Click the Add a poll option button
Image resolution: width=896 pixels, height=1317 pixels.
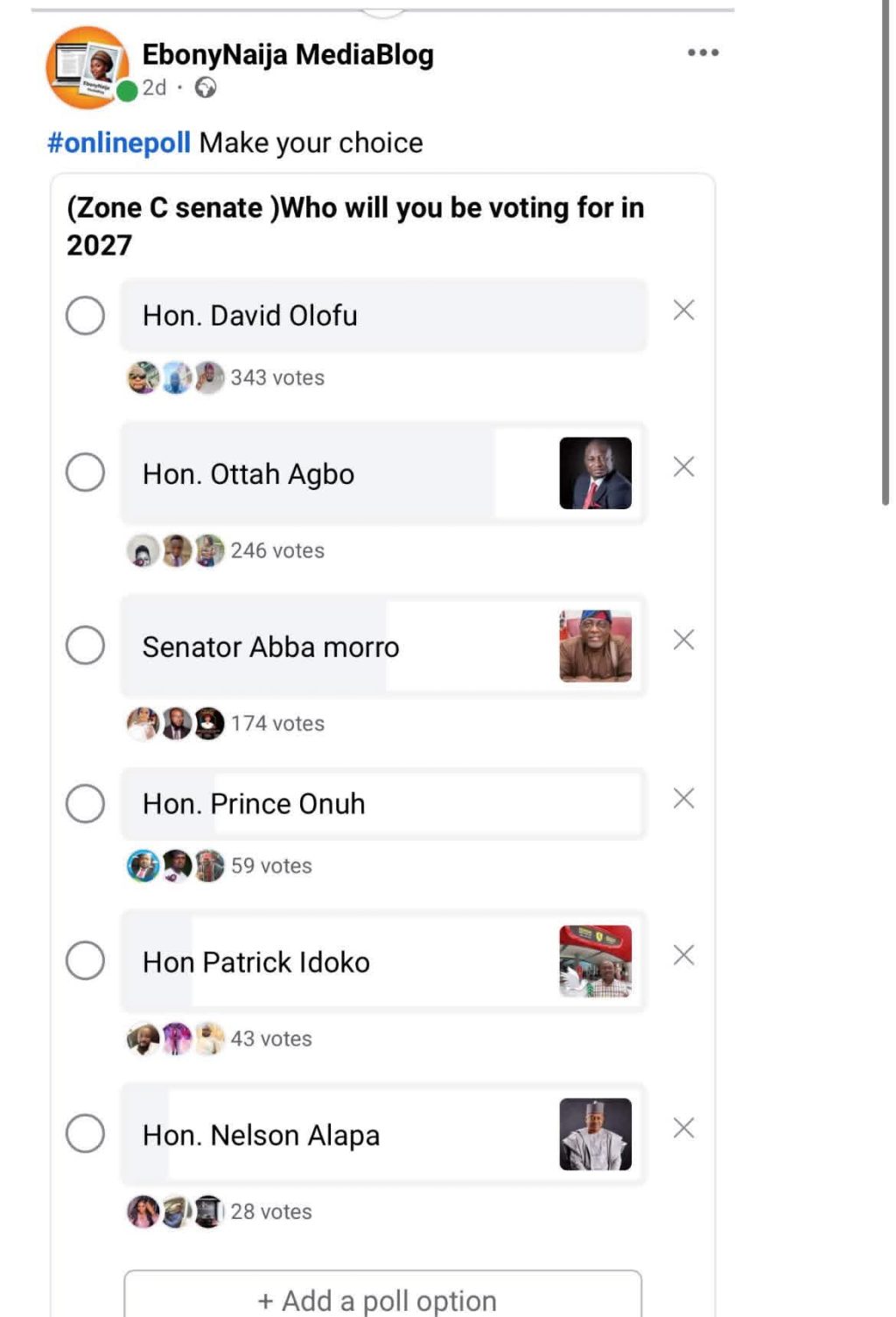tap(382, 1299)
